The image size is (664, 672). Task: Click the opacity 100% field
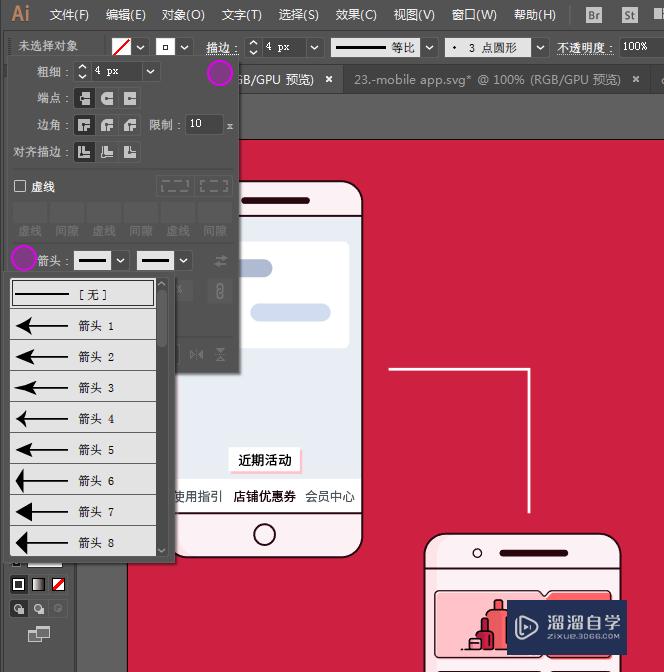click(641, 47)
